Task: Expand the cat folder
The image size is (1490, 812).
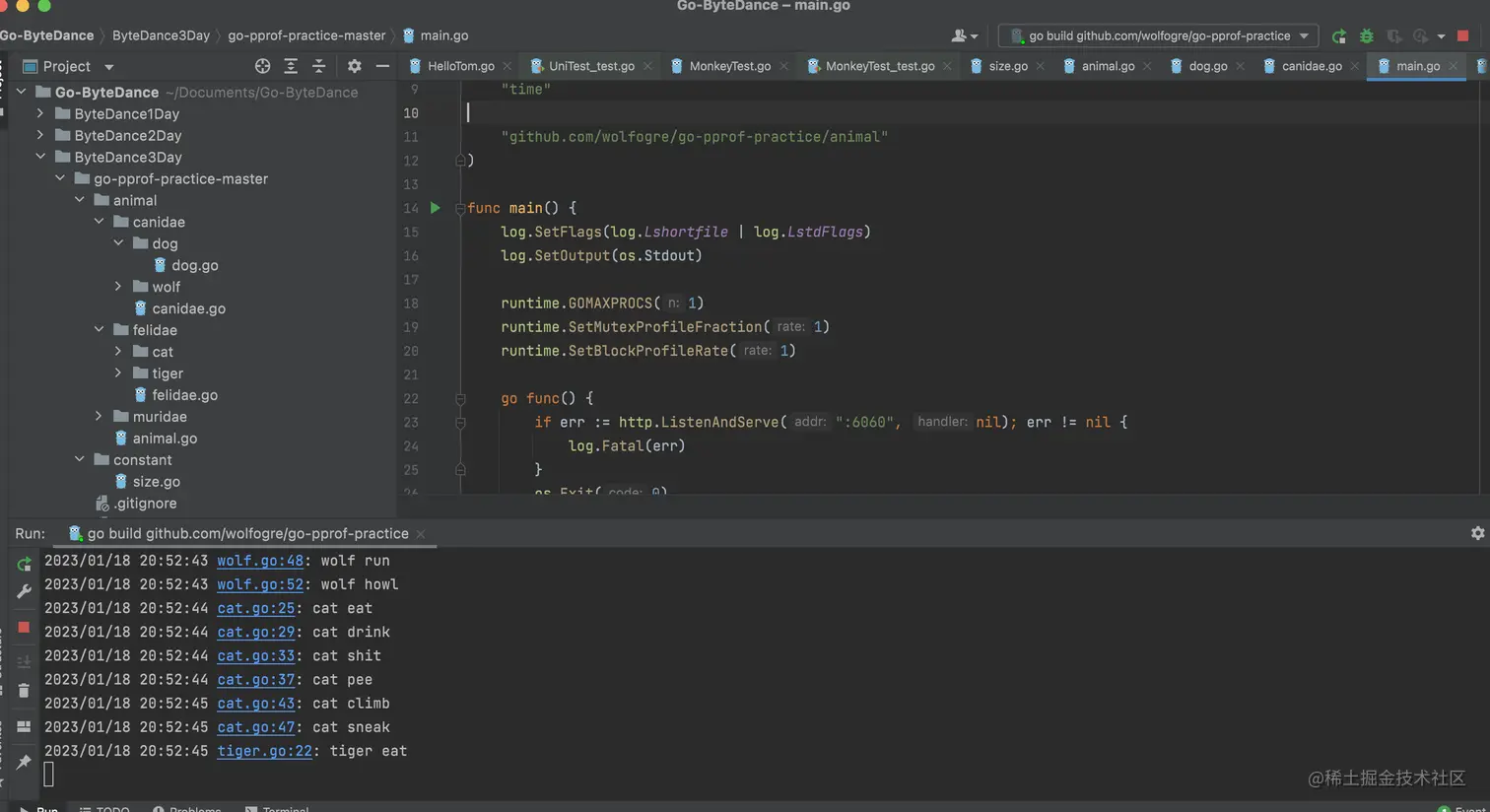Action: click(118, 352)
